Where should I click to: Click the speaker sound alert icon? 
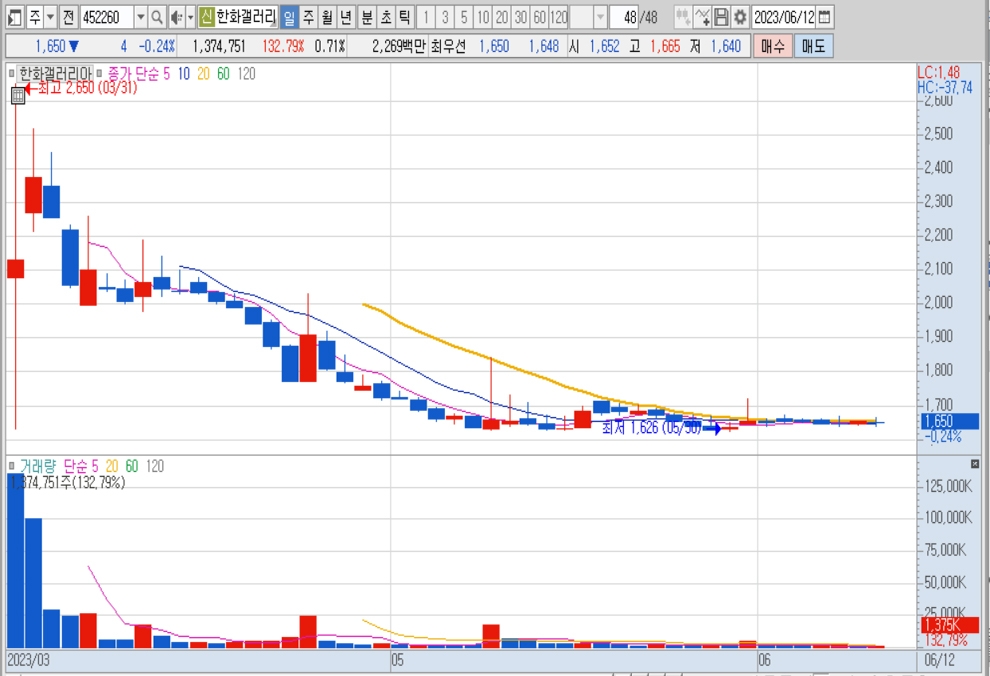coord(176,17)
